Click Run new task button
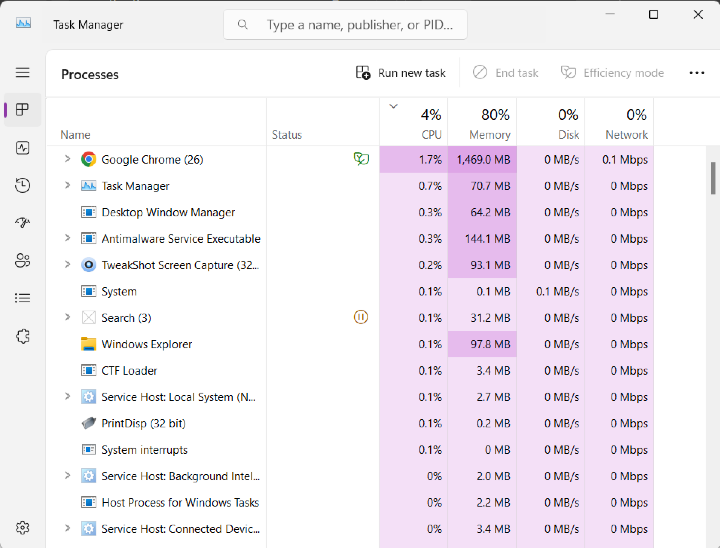Viewport: 720px width, 548px height. (x=401, y=73)
